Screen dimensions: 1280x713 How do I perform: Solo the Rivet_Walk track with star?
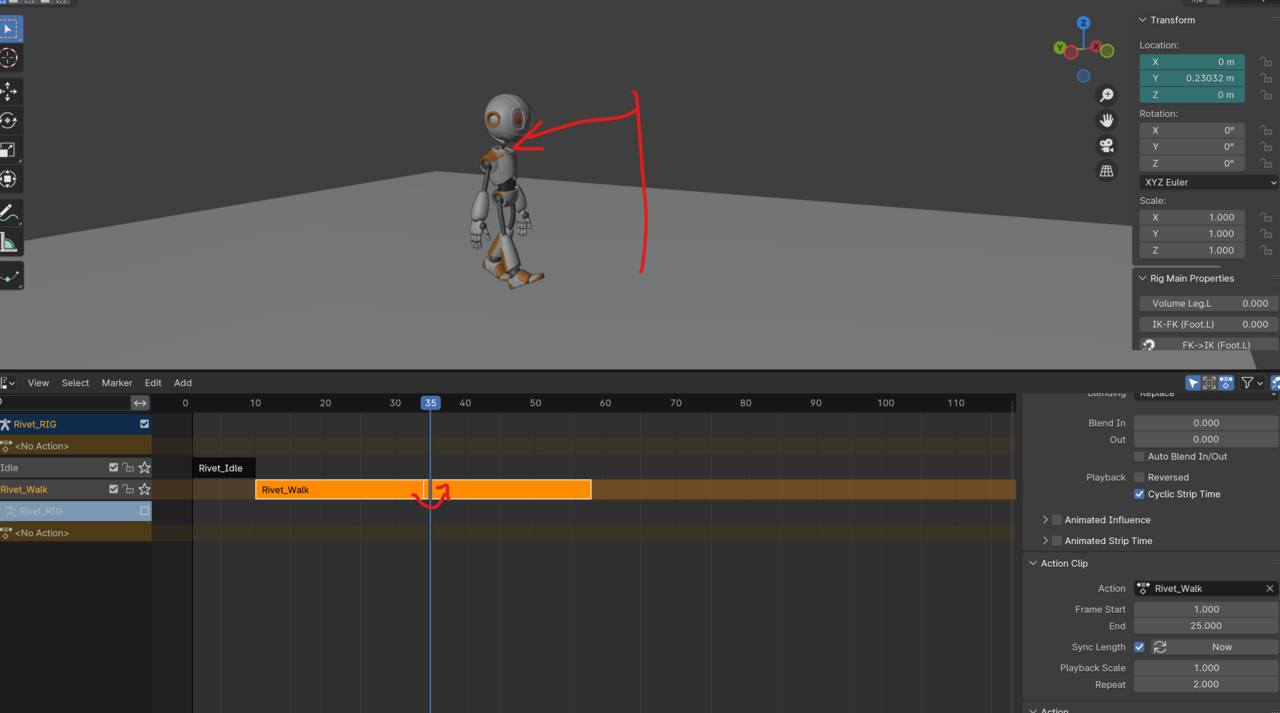click(x=144, y=490)
